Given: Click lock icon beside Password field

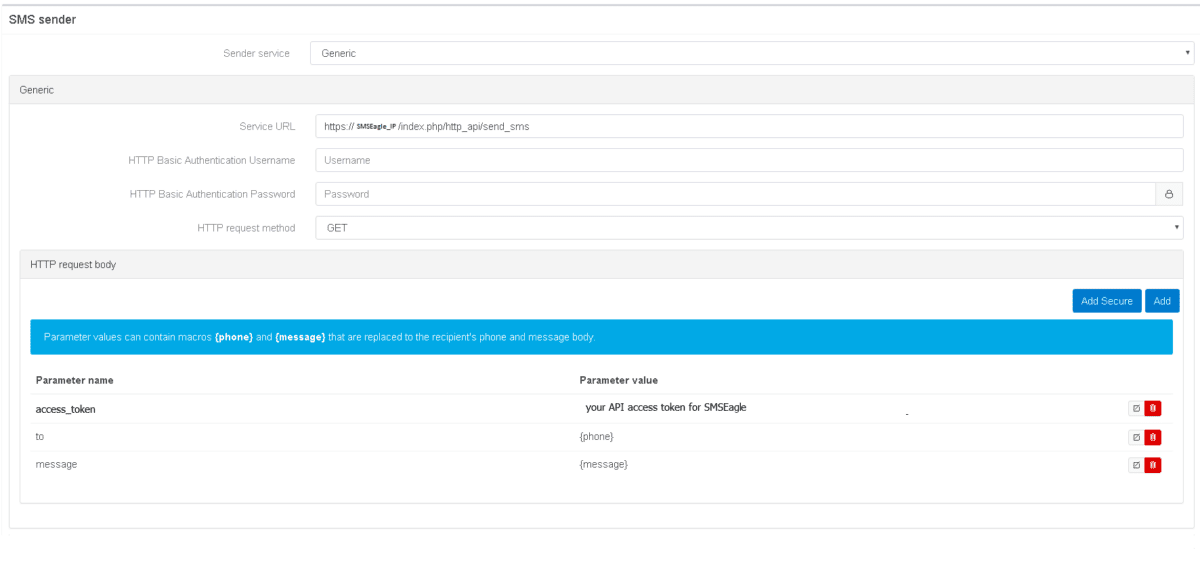Looking at the screenshot, I should (x=1169, y=194).
